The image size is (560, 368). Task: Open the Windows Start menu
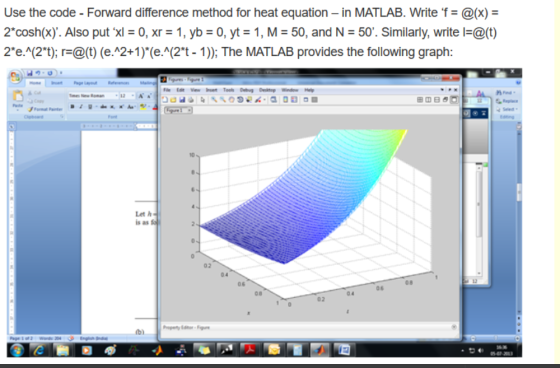17,350
